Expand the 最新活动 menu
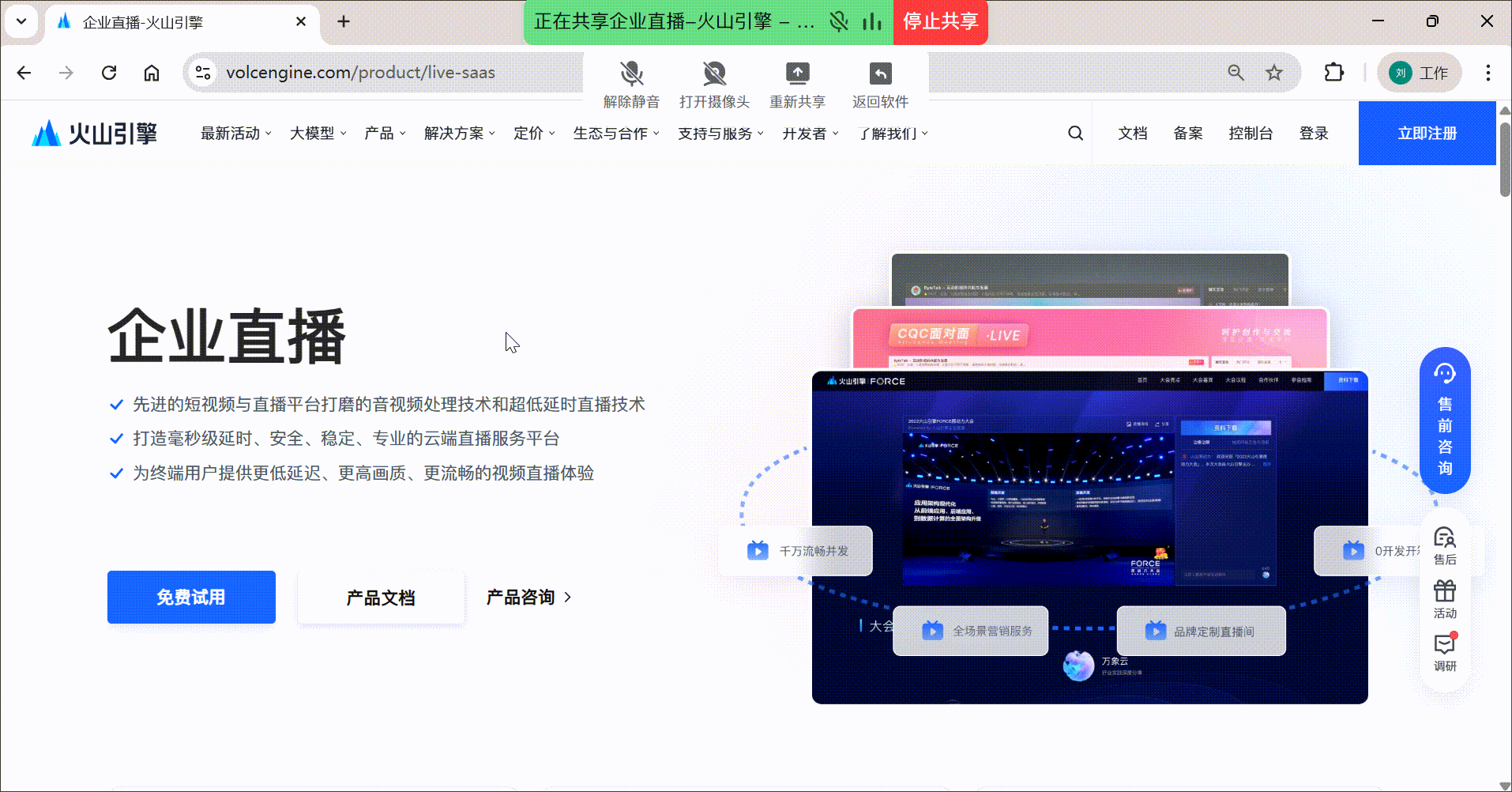Viewport: 1512px width, 792px height. (x=235, y=134)
